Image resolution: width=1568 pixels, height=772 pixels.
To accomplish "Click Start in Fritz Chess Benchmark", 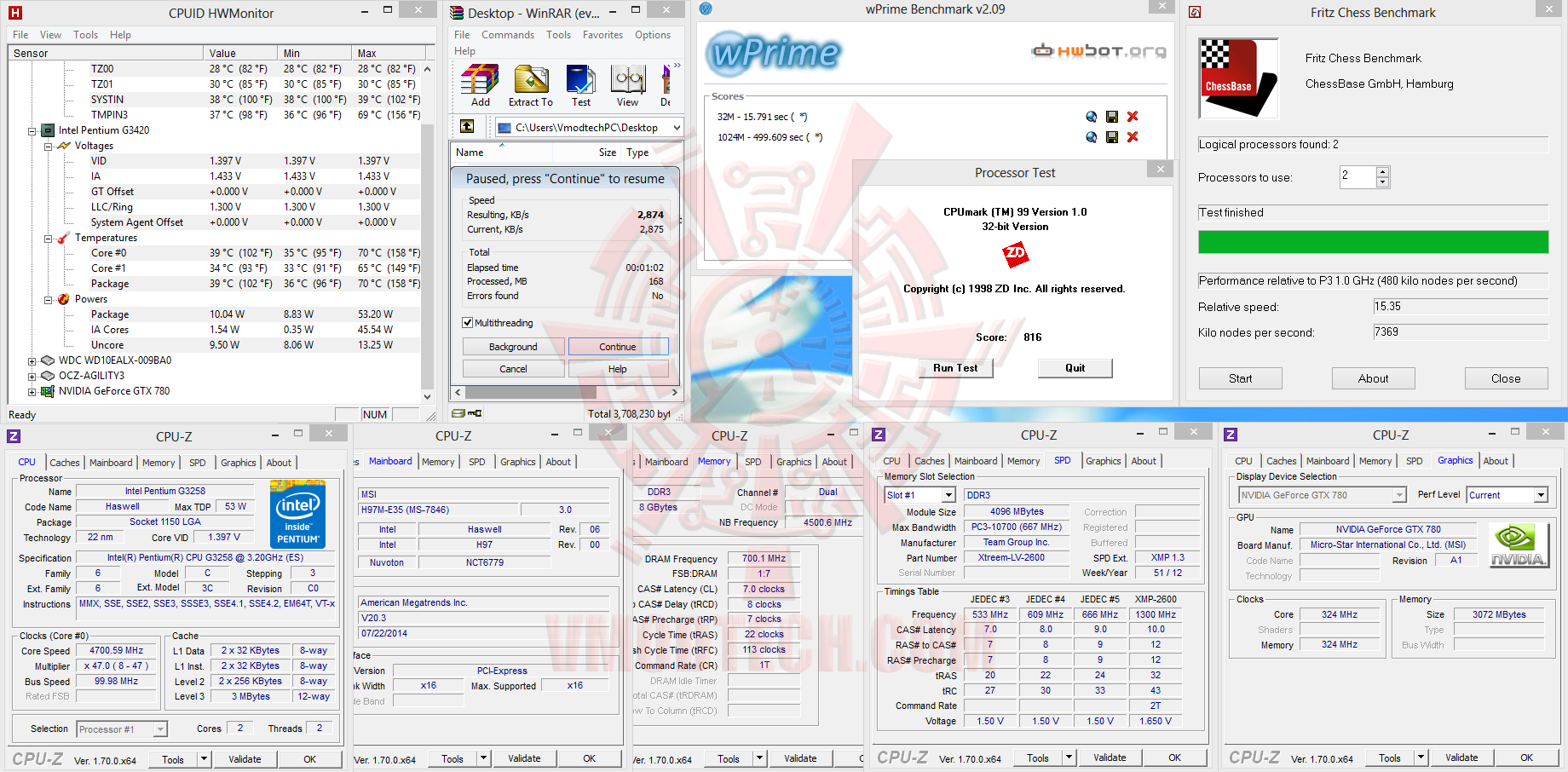I will [x=1241, y=378].
